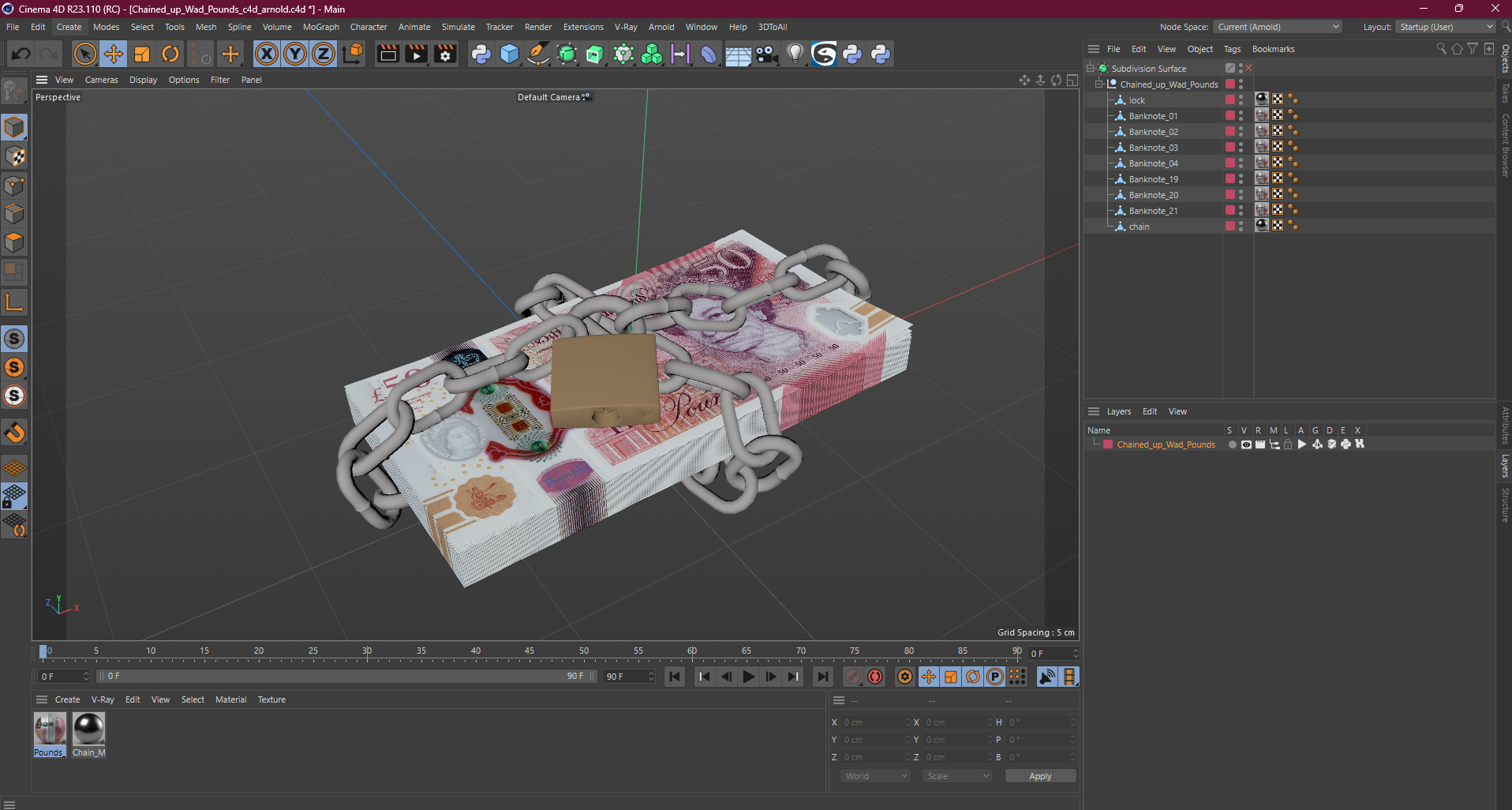
Task: Select the Banknote_19 object
Action: coord(1153,179)
